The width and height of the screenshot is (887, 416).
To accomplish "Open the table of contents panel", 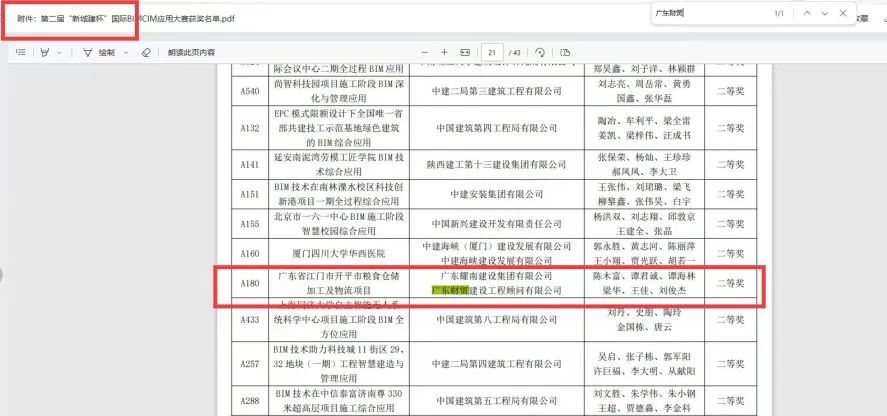I will pyautogui.click(x=21, y=52).
